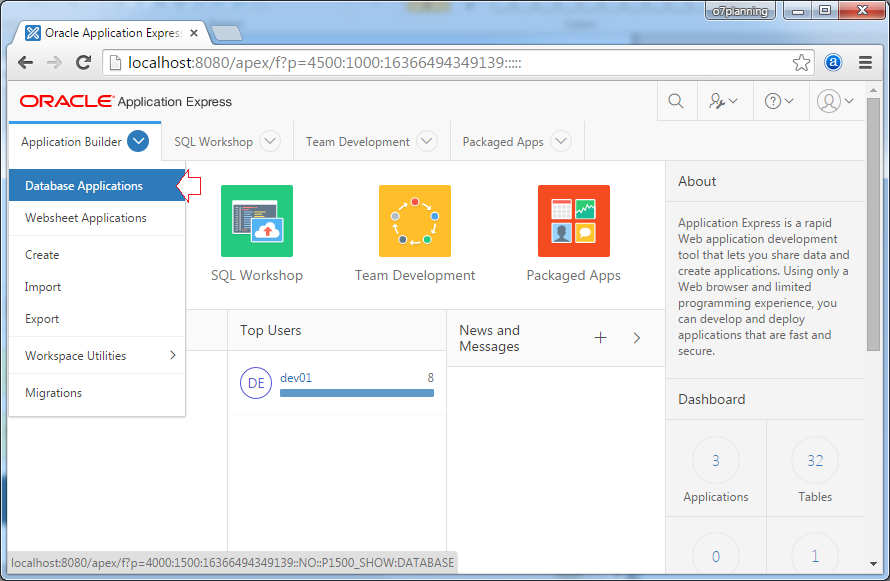Screen dimensions: 890x581
Task: Open a new browser tab
Action: (227, 33)
